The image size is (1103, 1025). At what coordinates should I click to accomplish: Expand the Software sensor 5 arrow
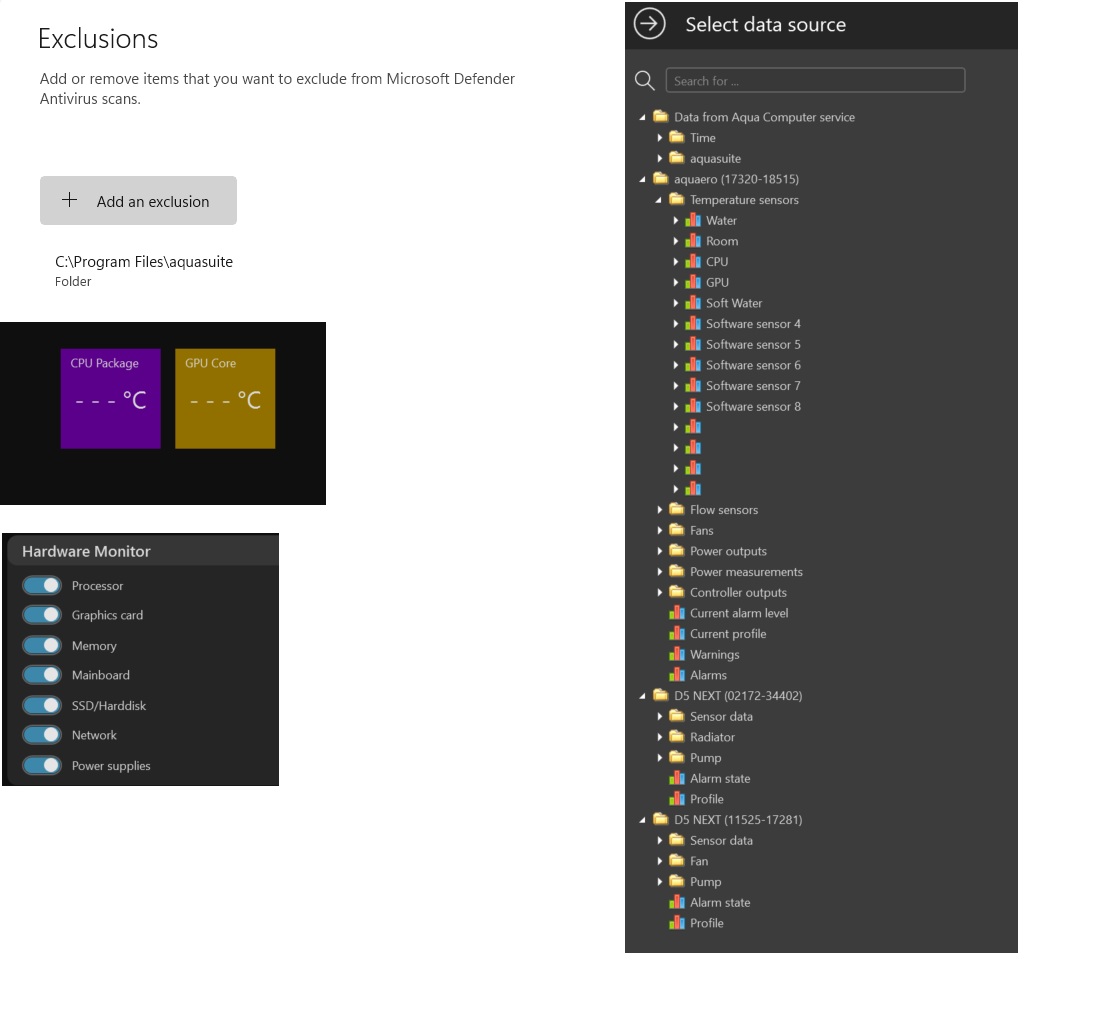[675, 345]
